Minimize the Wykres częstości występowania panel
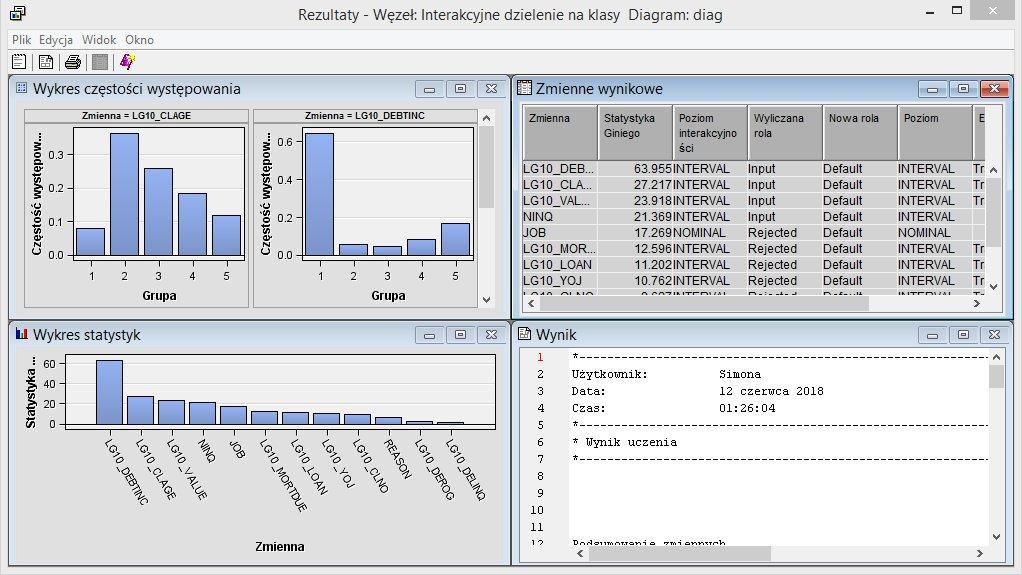 point(430,89)
